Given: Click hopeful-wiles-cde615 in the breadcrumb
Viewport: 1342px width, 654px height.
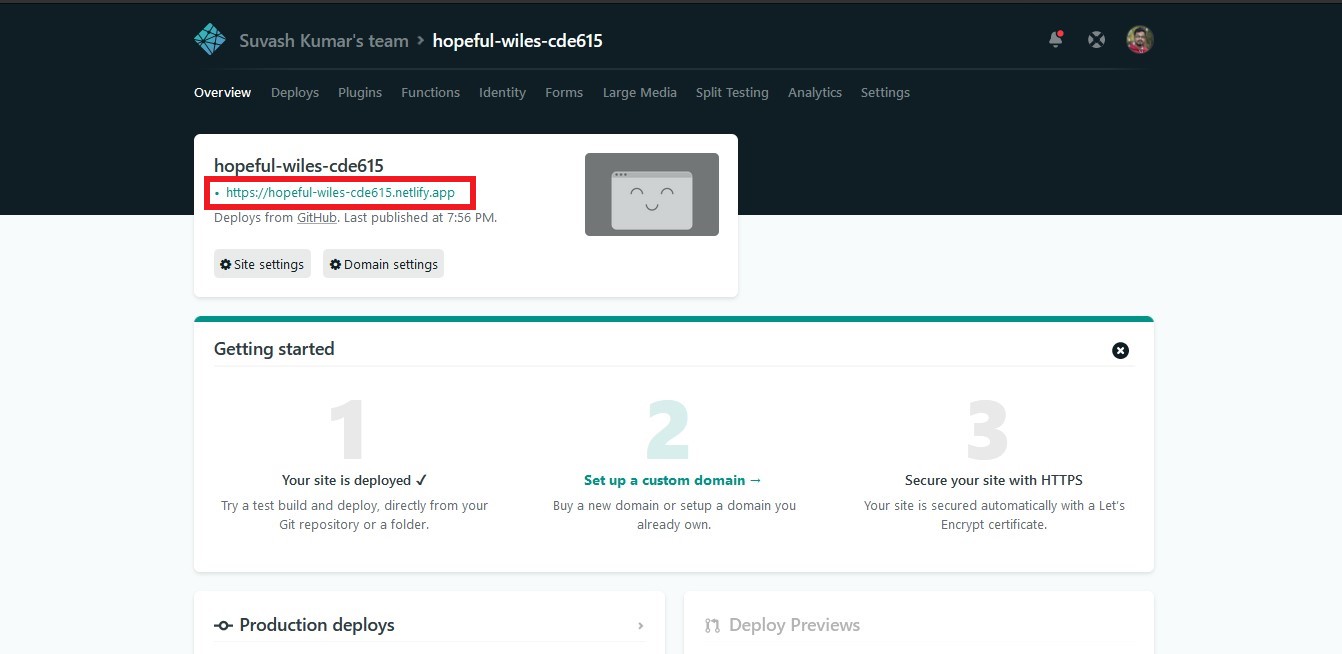Looking at the screenshot, I should (517, 41).
